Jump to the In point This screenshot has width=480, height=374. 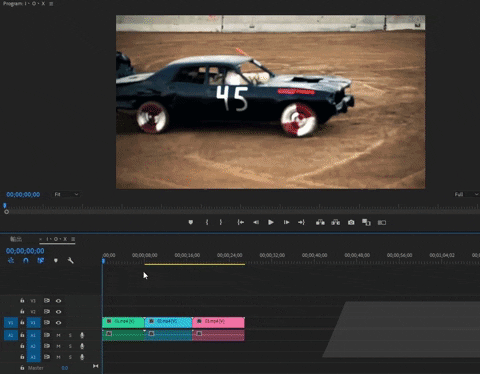240,222
